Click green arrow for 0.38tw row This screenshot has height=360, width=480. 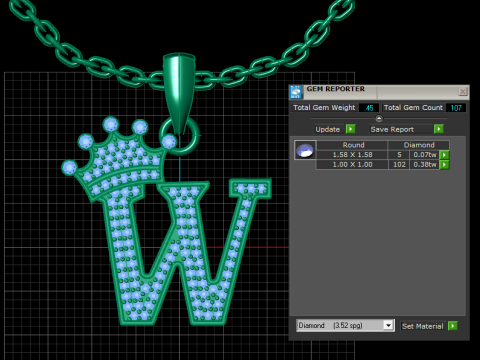[444, 165]
